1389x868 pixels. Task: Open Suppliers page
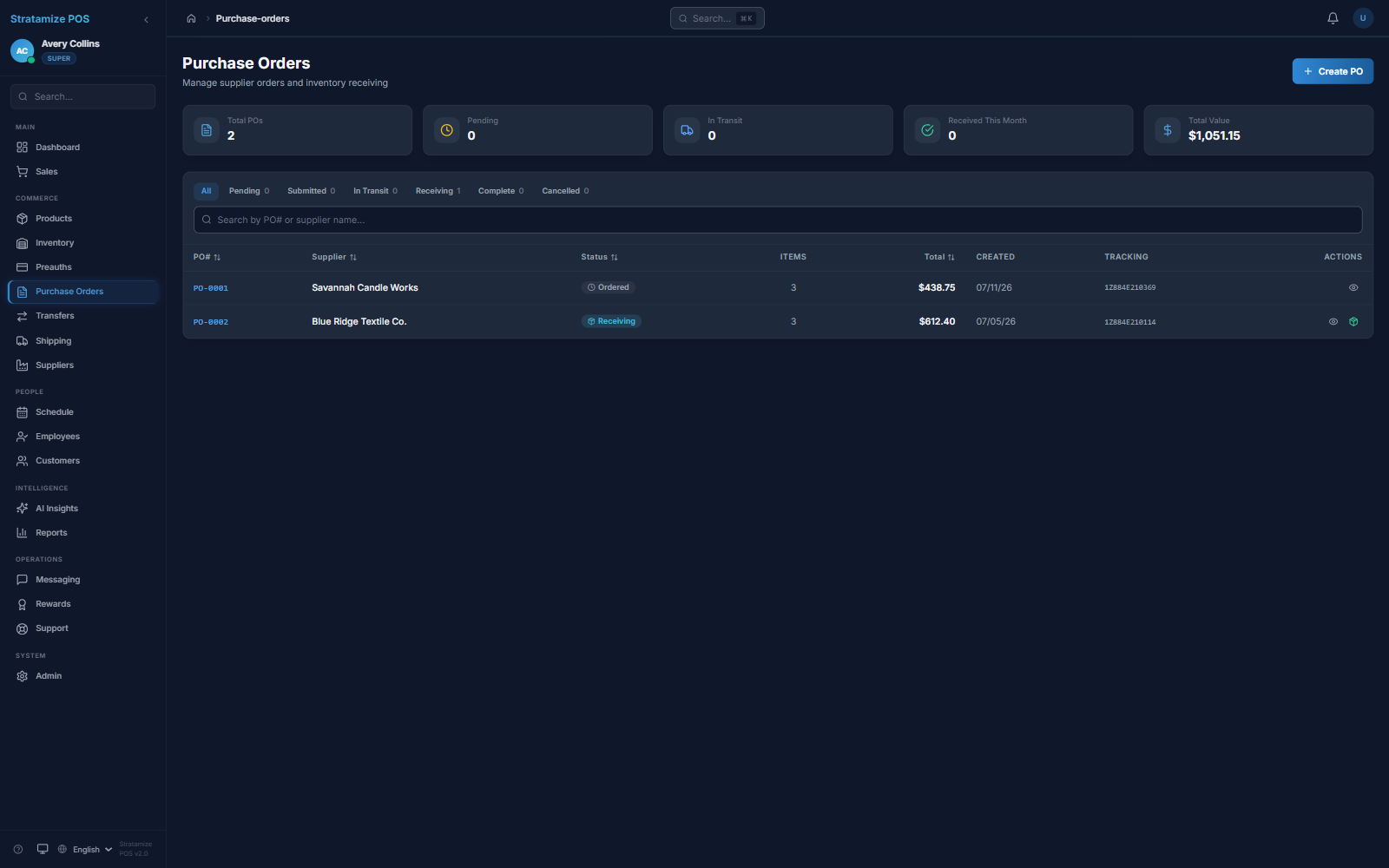click(82, 365)
